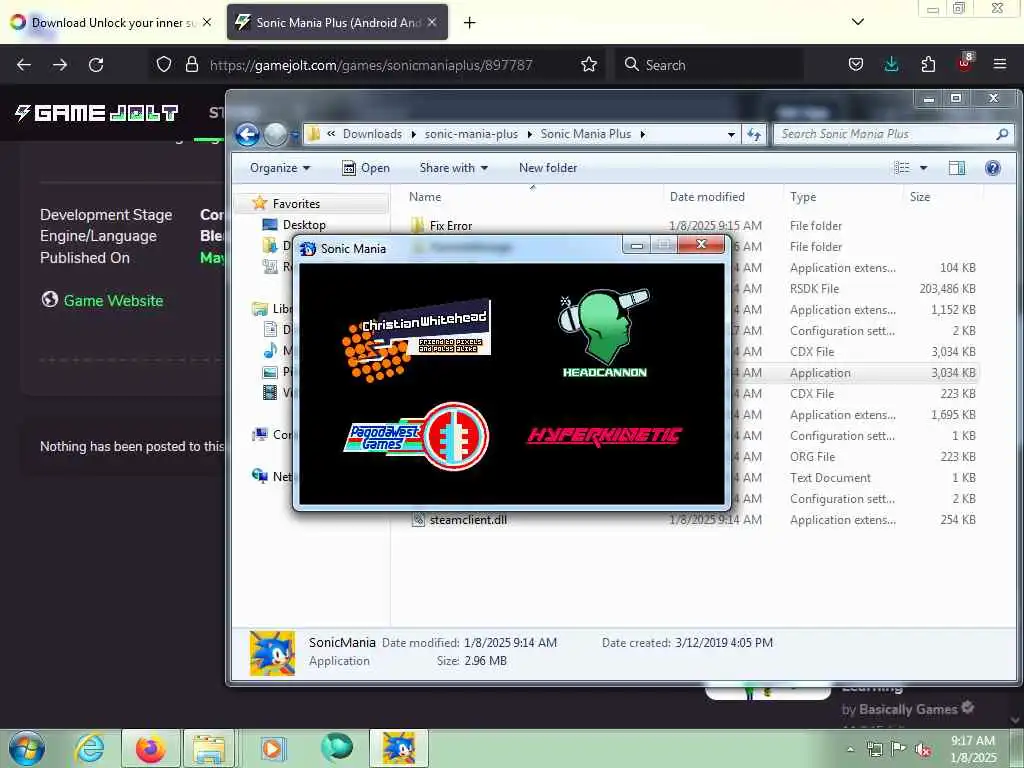Click the muted volume tray icon
Viewport: 1024px width, 768px height.
[923, 750]
